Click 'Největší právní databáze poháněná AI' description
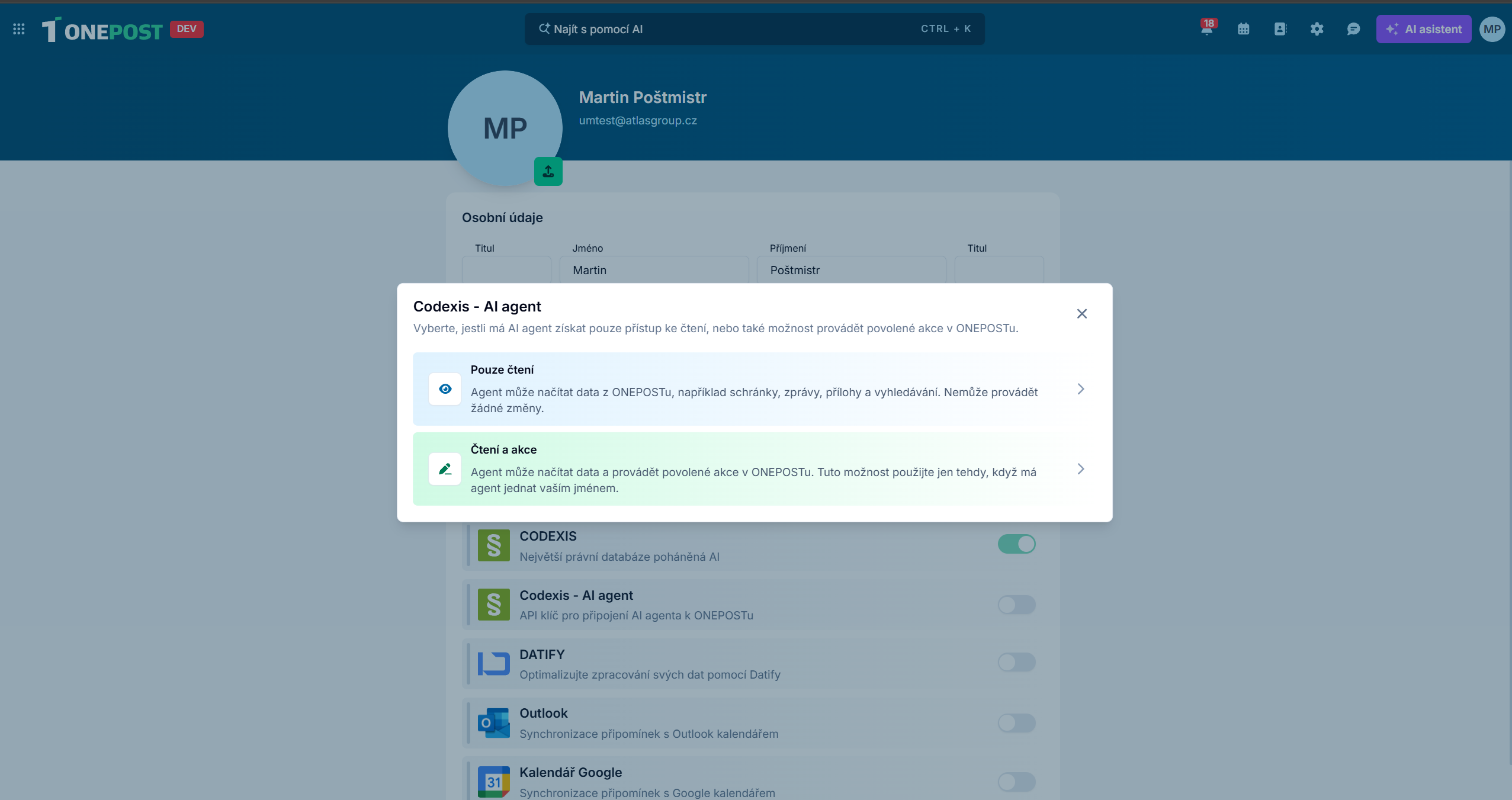The height and width of the screenshot is (800, 1512). pos(619,557)
